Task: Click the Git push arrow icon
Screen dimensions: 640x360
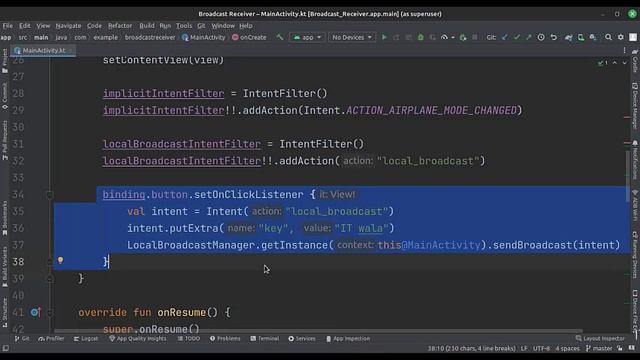Action: 529,37
